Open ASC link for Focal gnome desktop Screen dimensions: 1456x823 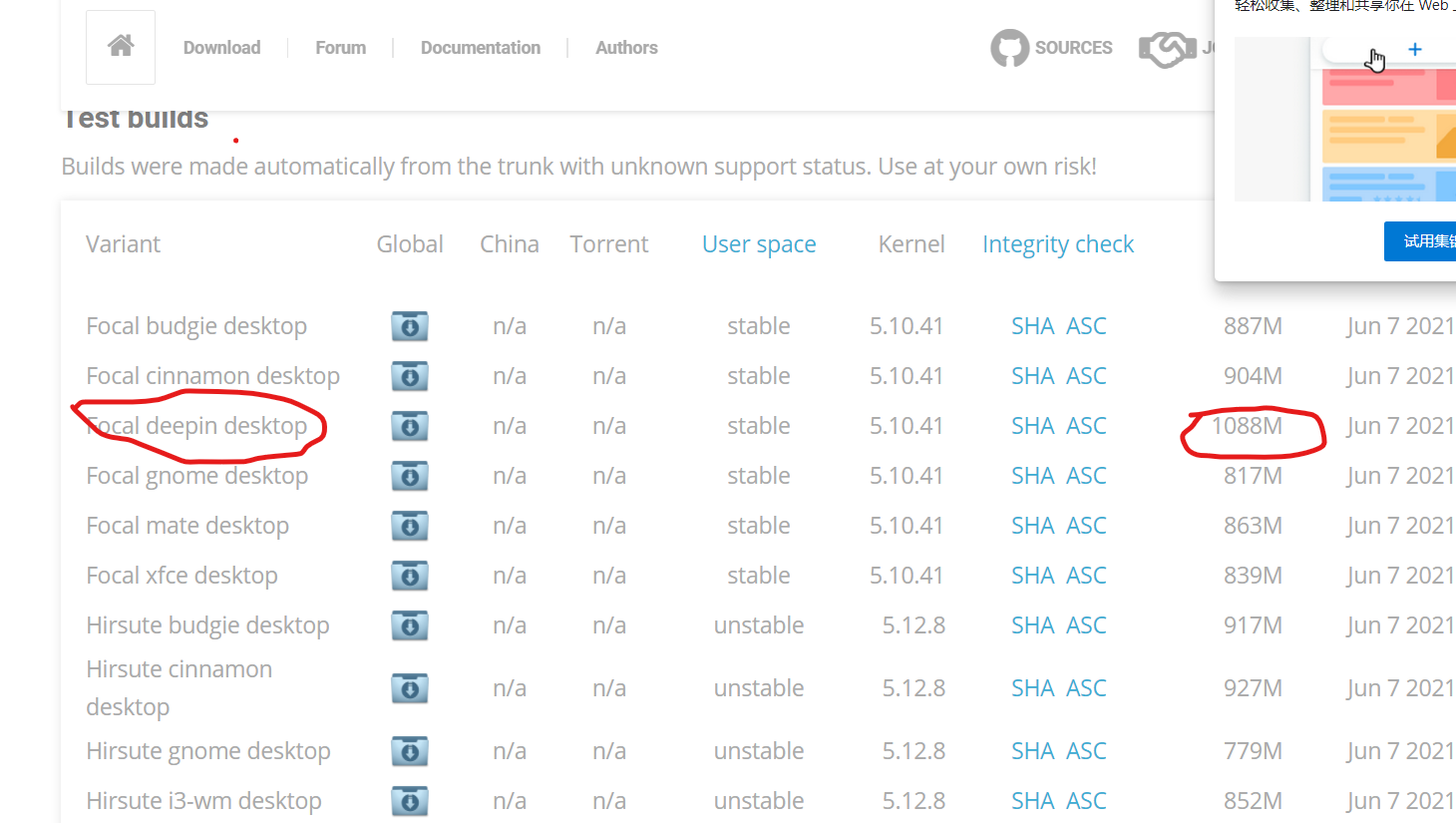pos(1086,476)
